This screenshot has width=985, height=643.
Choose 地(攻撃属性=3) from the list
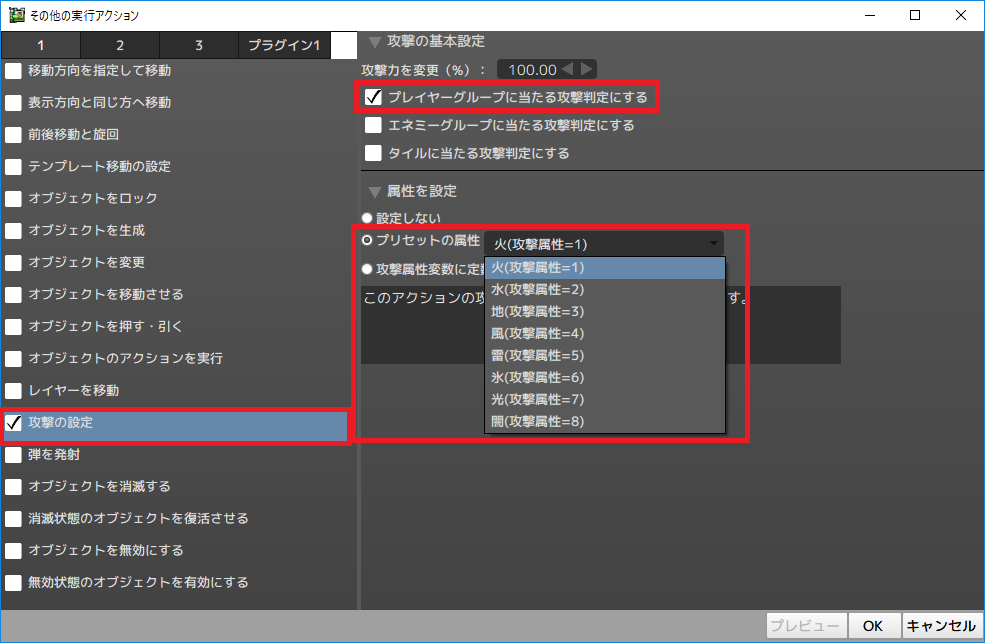pos(605,311)
